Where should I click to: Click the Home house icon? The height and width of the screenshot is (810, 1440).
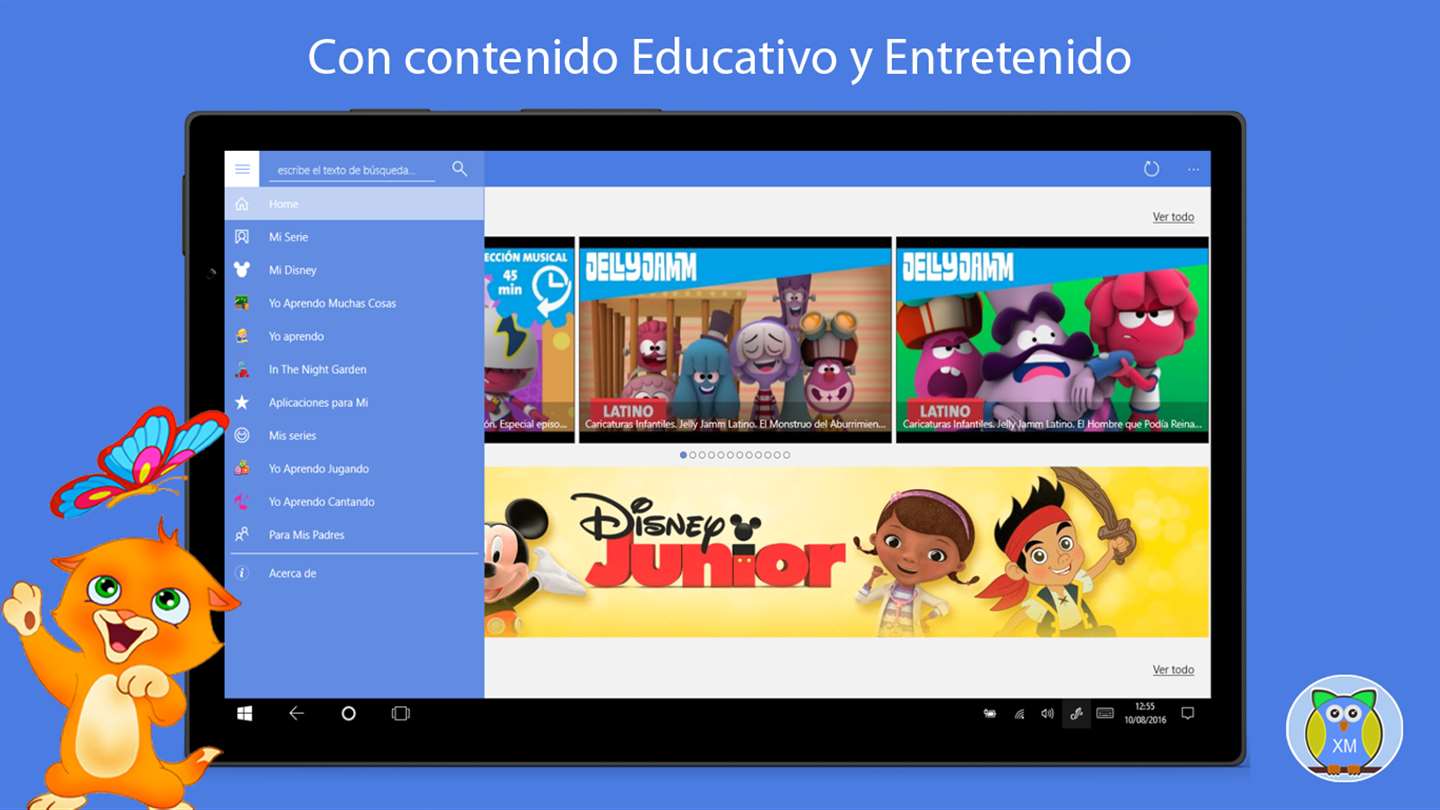pos(242,204)
